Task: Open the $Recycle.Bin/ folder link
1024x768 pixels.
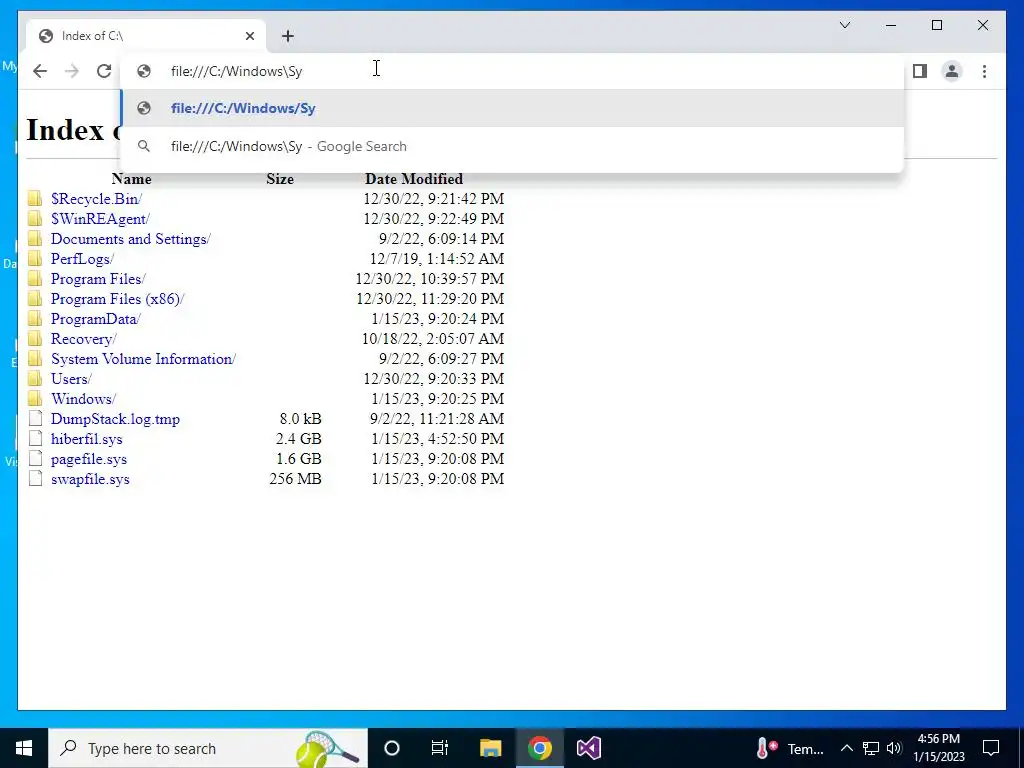Action: 96,199
